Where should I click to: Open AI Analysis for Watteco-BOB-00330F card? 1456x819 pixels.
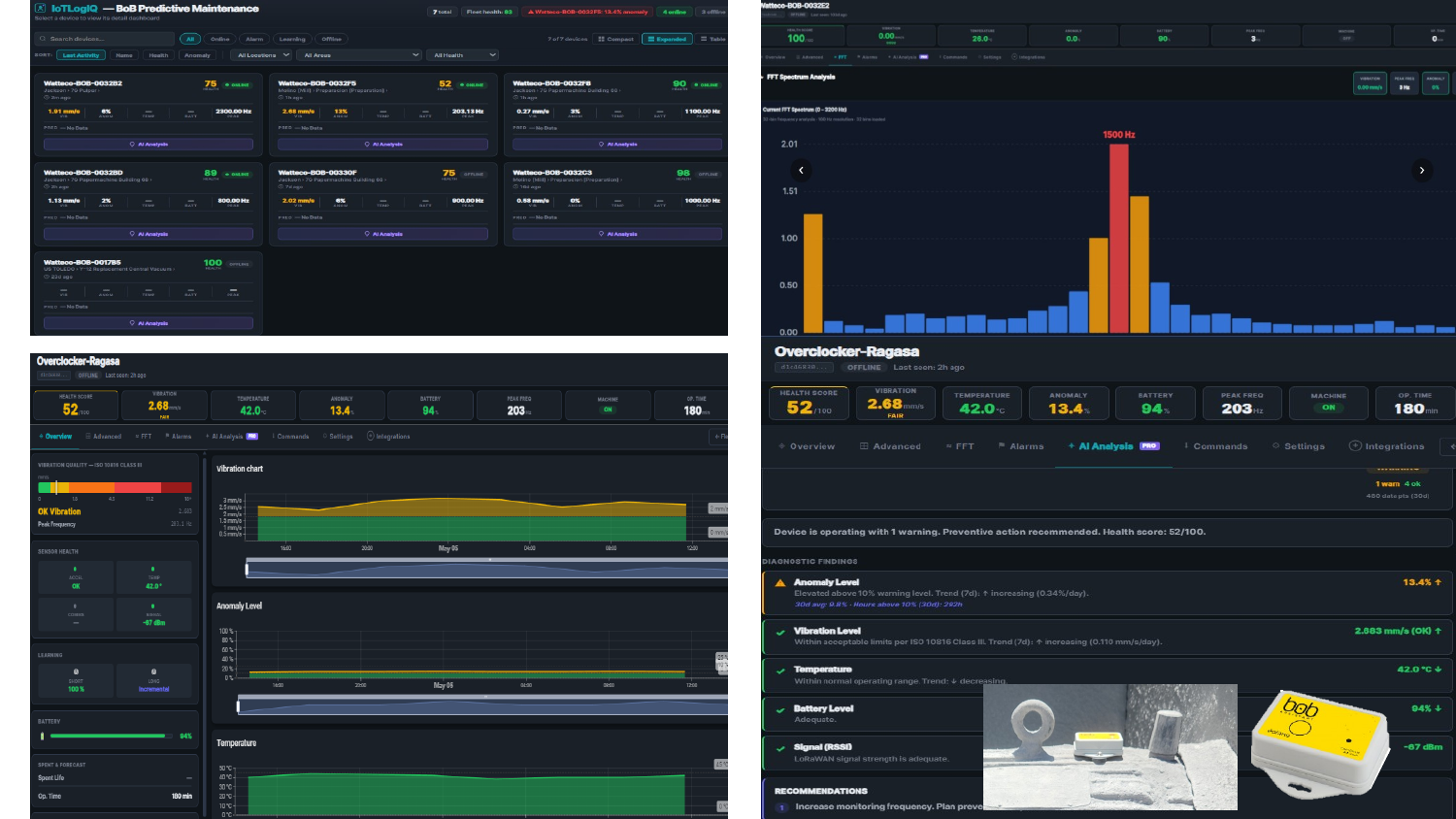[x=382, y=234]
